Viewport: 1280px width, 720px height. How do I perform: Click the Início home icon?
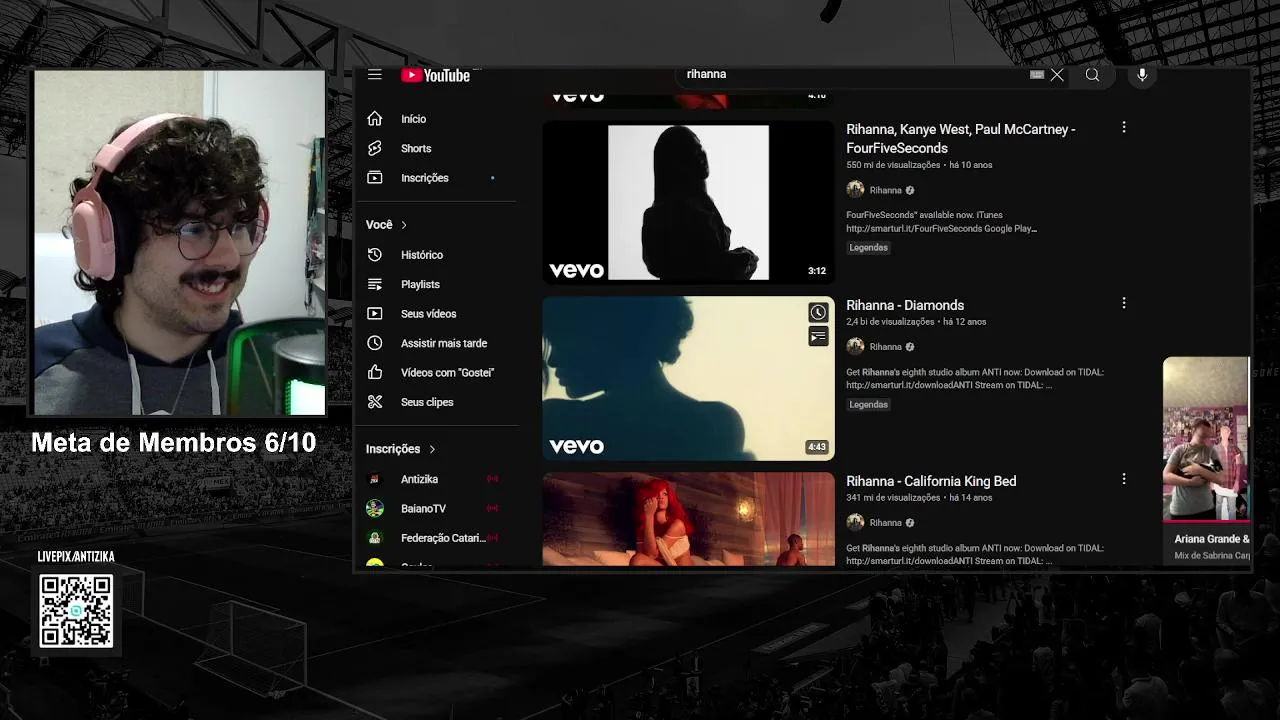(x=375, y=119)
